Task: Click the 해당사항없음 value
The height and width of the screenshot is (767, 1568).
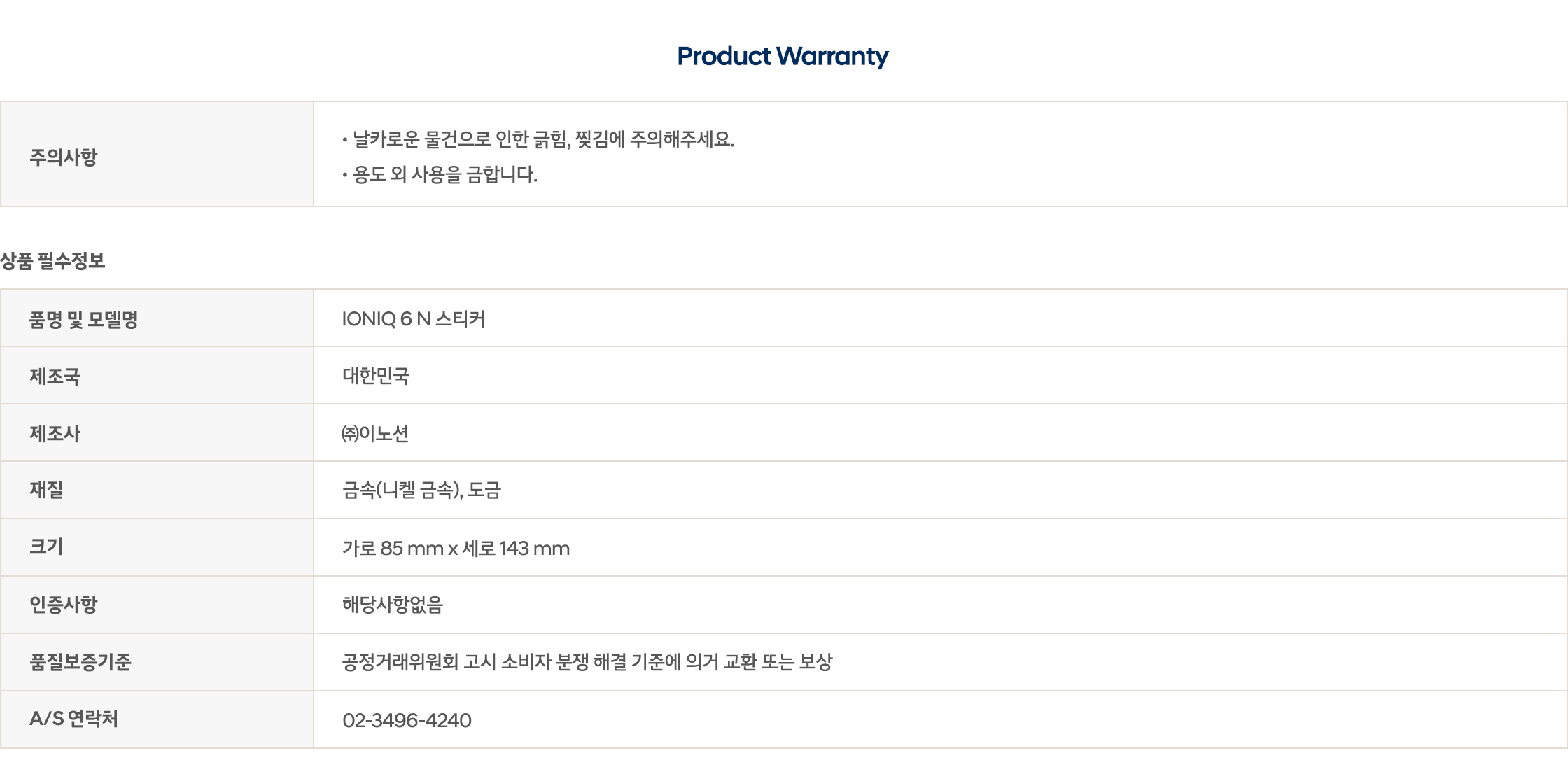Action: [393, 605]
